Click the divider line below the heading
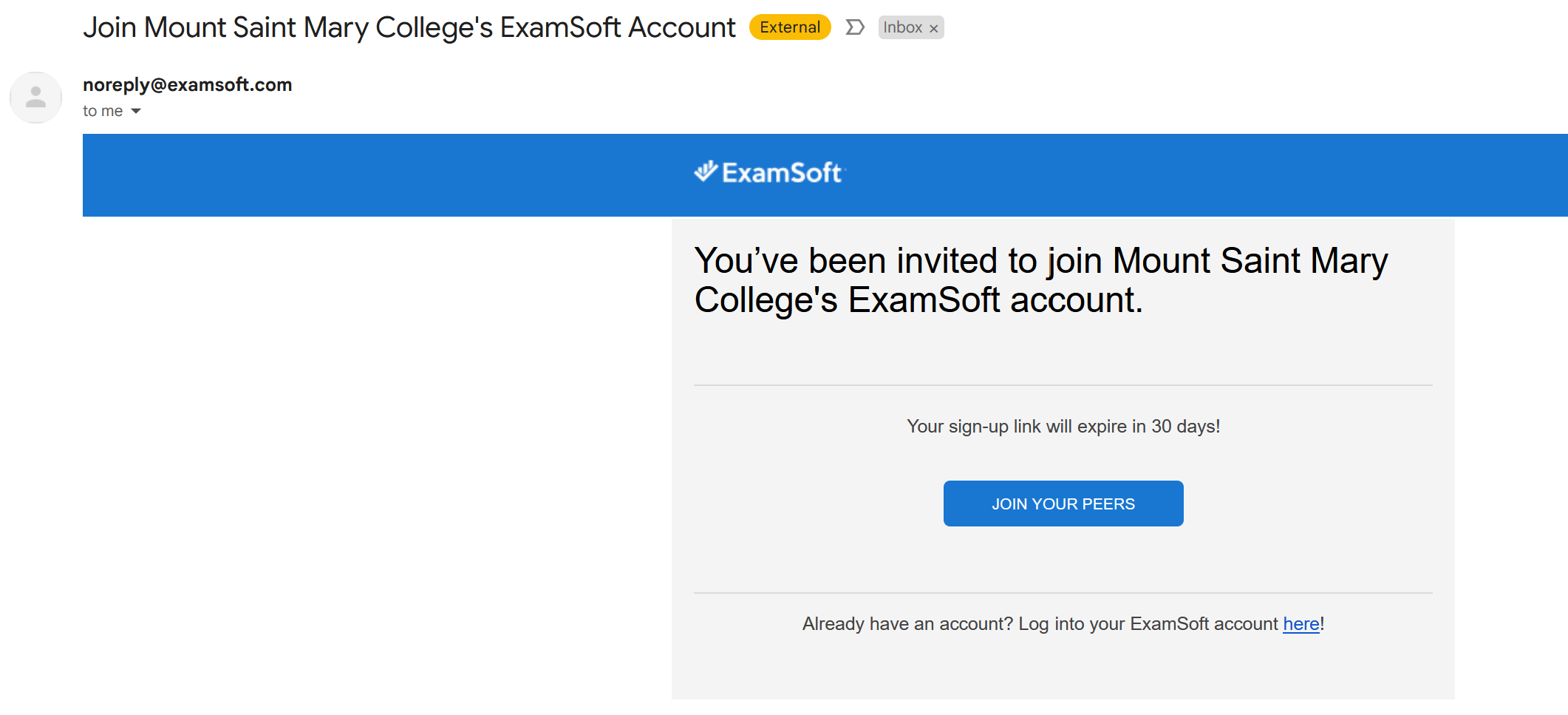Image resolution: width=1568 pixels, height=715 pixels. tap(1063, 385)
